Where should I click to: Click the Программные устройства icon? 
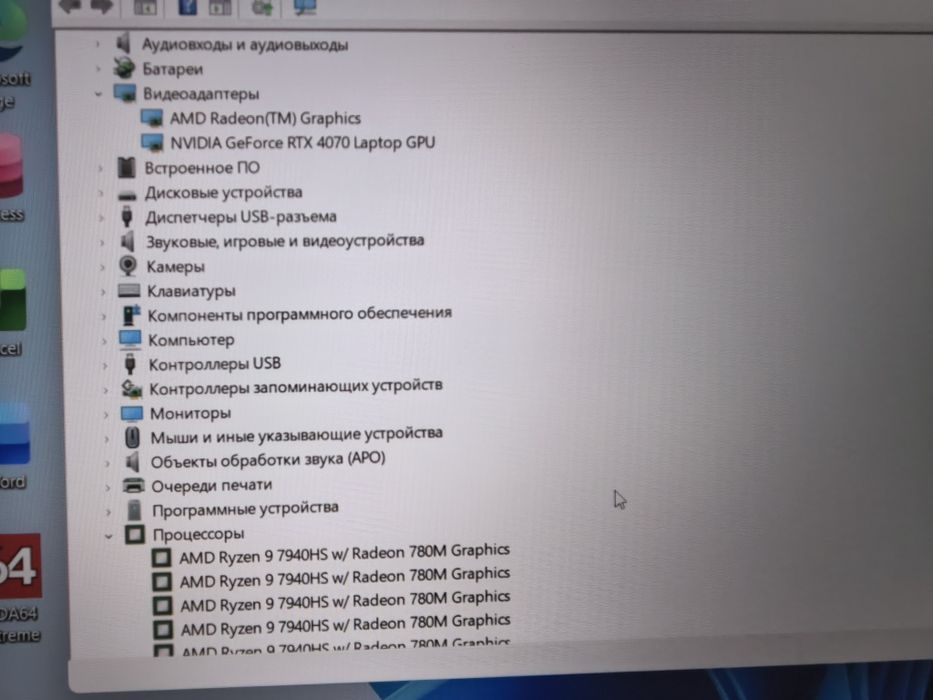coord(134,510)
